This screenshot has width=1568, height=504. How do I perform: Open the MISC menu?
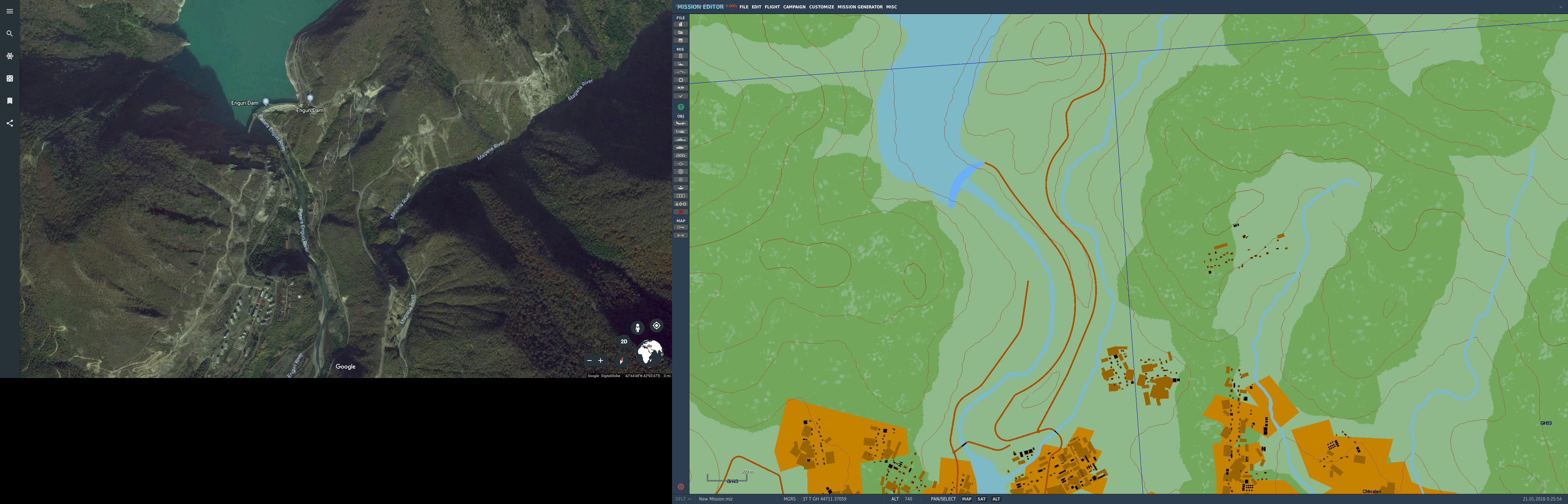pyautogui.click(x=891, y=7)
